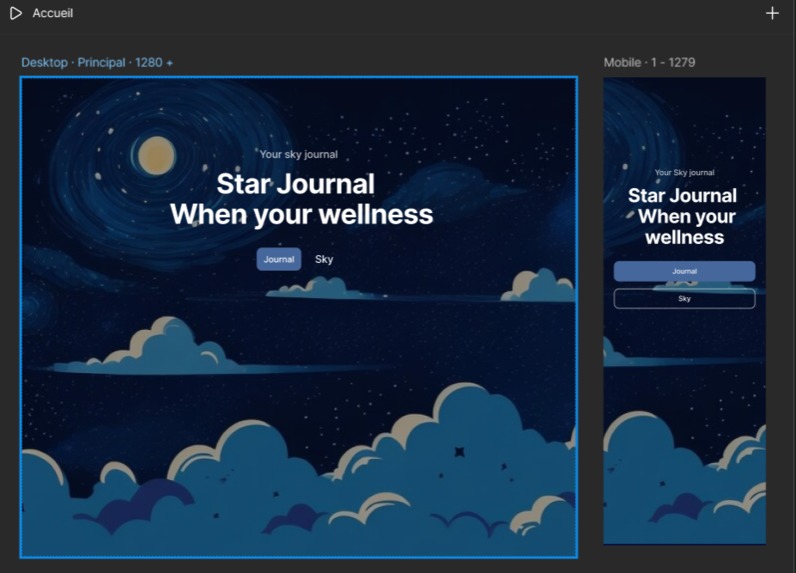Click the Sky button in mobile frame

point(684,298)
